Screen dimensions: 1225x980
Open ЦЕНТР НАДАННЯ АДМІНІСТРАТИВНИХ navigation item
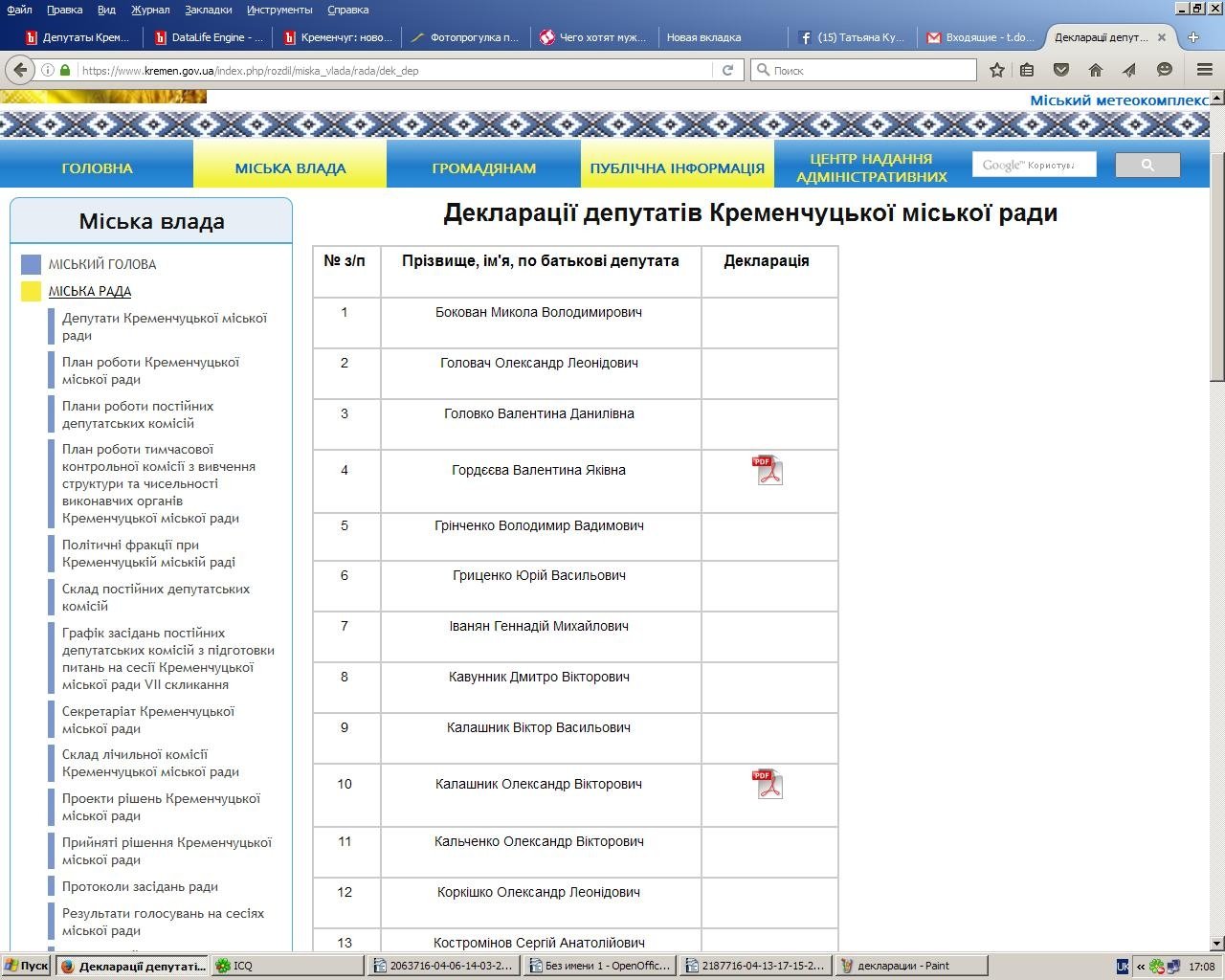coord(871,167)
